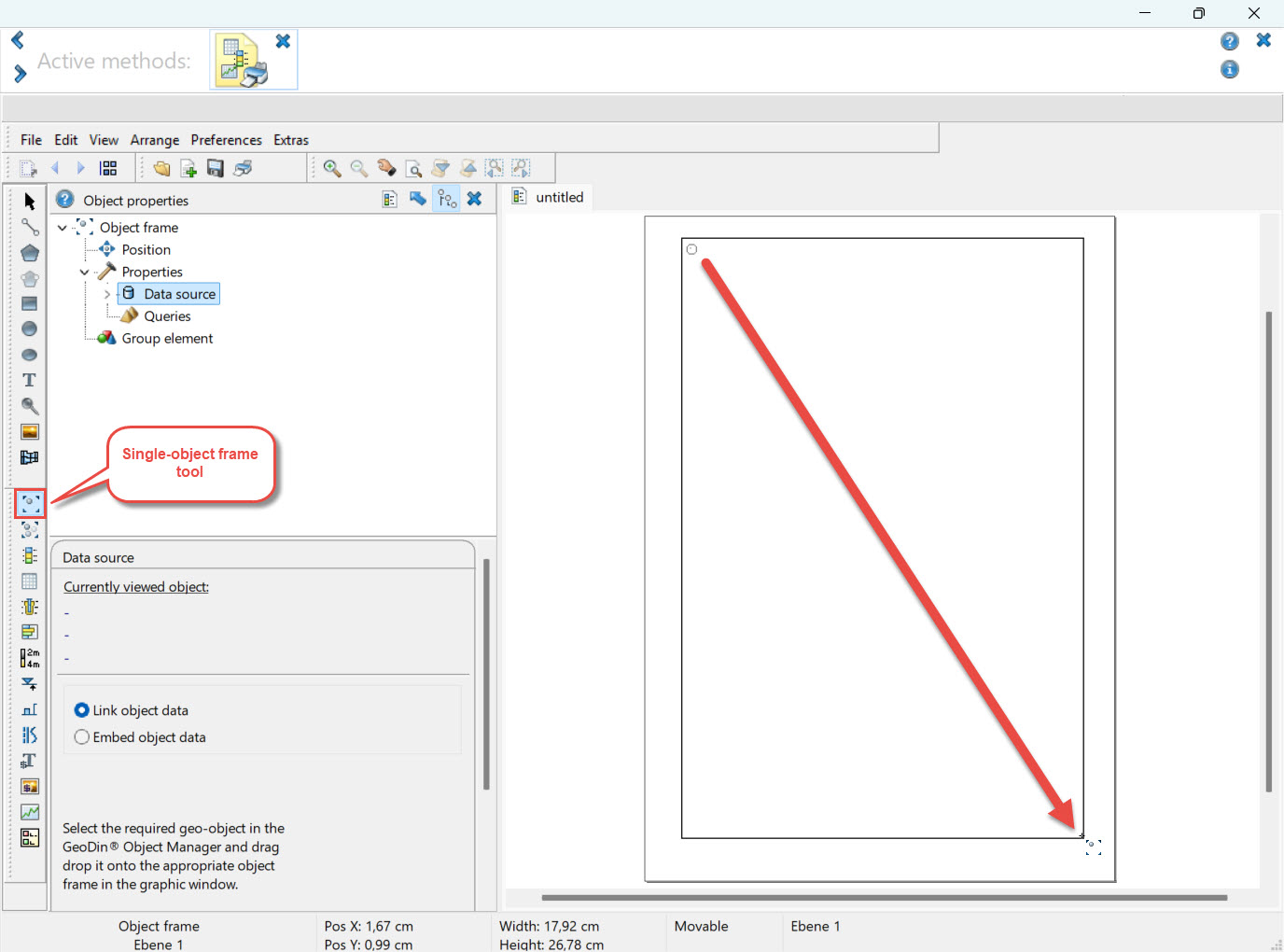Viewport: 1284px width, 952px height.
Task: Click the open folder icon
Action: (161, 168)
